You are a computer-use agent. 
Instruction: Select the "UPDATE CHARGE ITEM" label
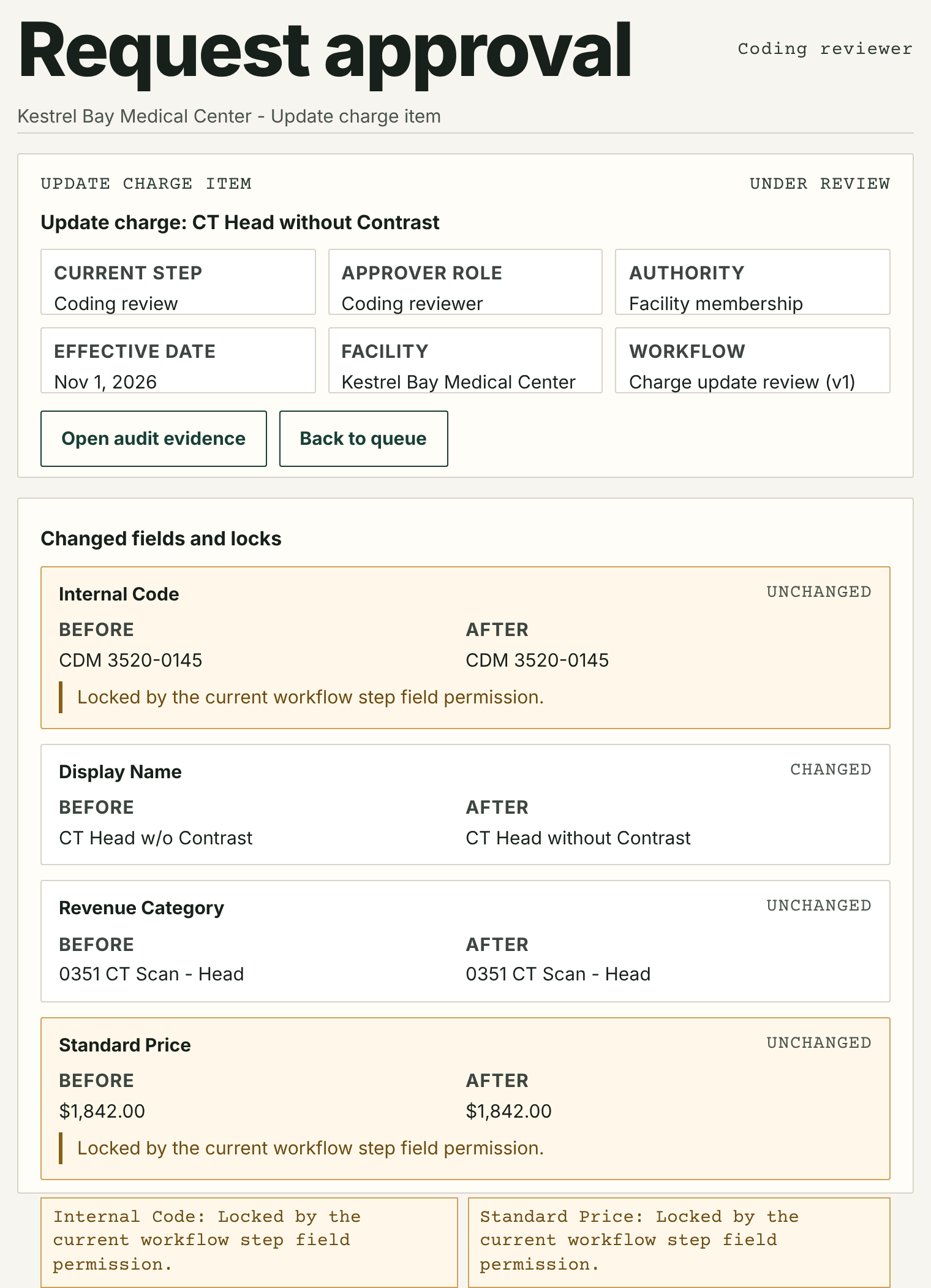click(x=146, y=184)
